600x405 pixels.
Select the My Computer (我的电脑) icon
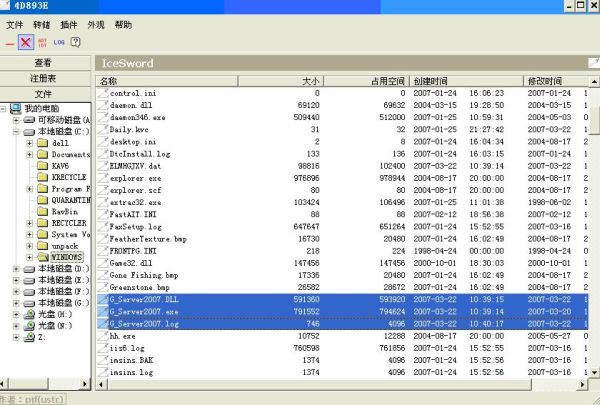click(x=16, y=109)
